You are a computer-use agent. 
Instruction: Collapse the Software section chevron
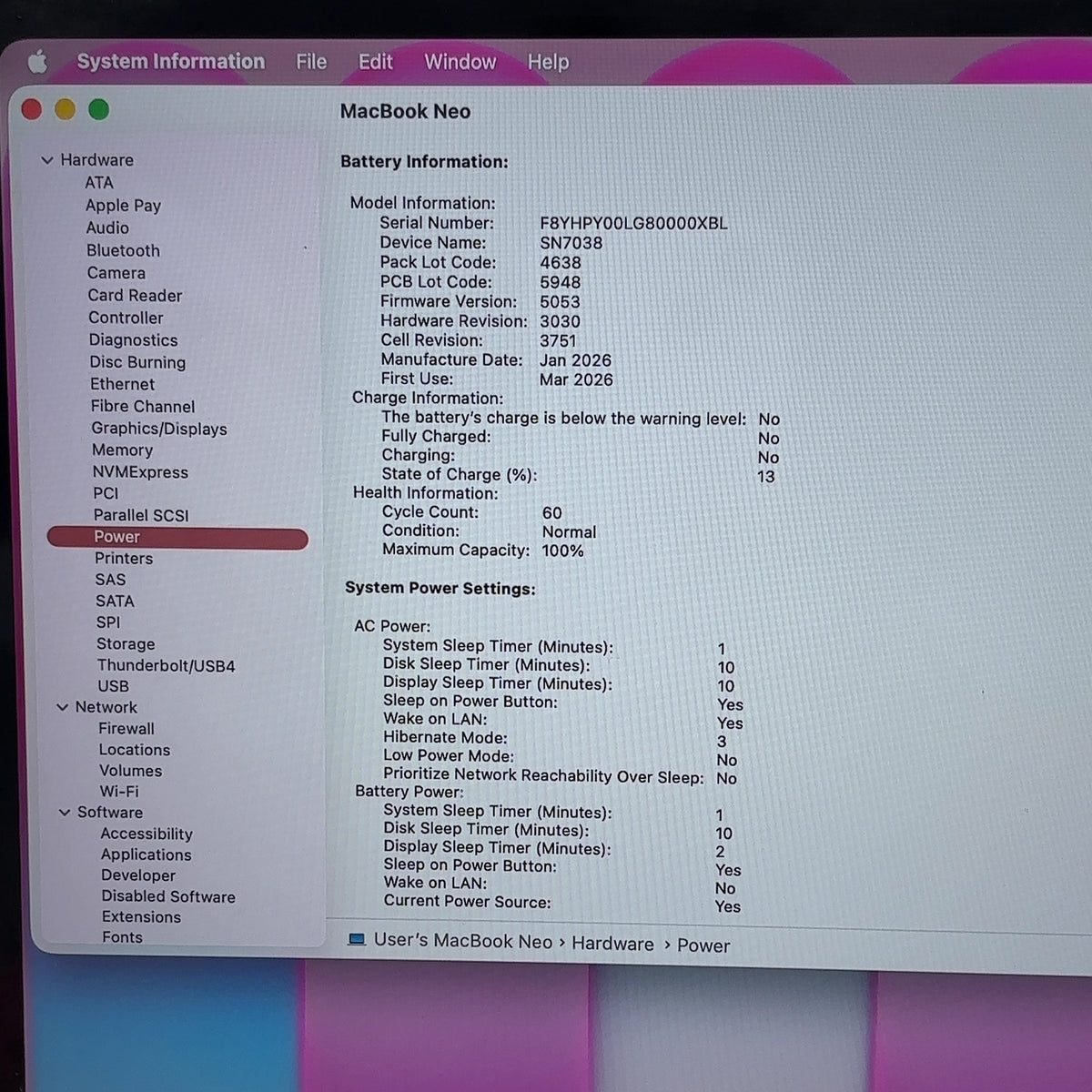tap(65, 813)
